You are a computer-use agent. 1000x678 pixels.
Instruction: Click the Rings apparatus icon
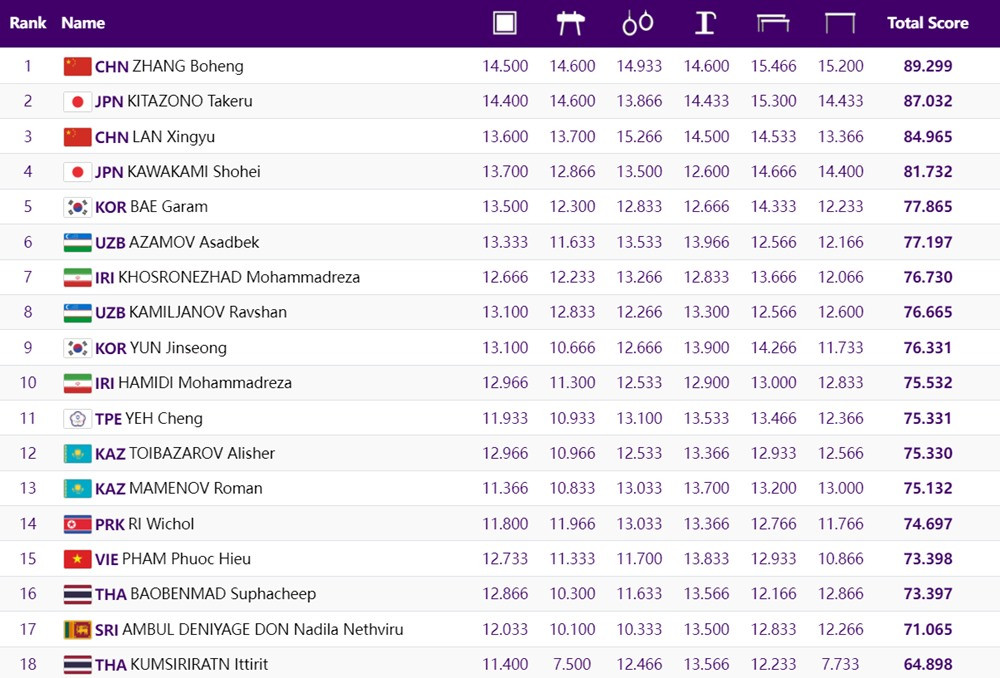(638, 23)
